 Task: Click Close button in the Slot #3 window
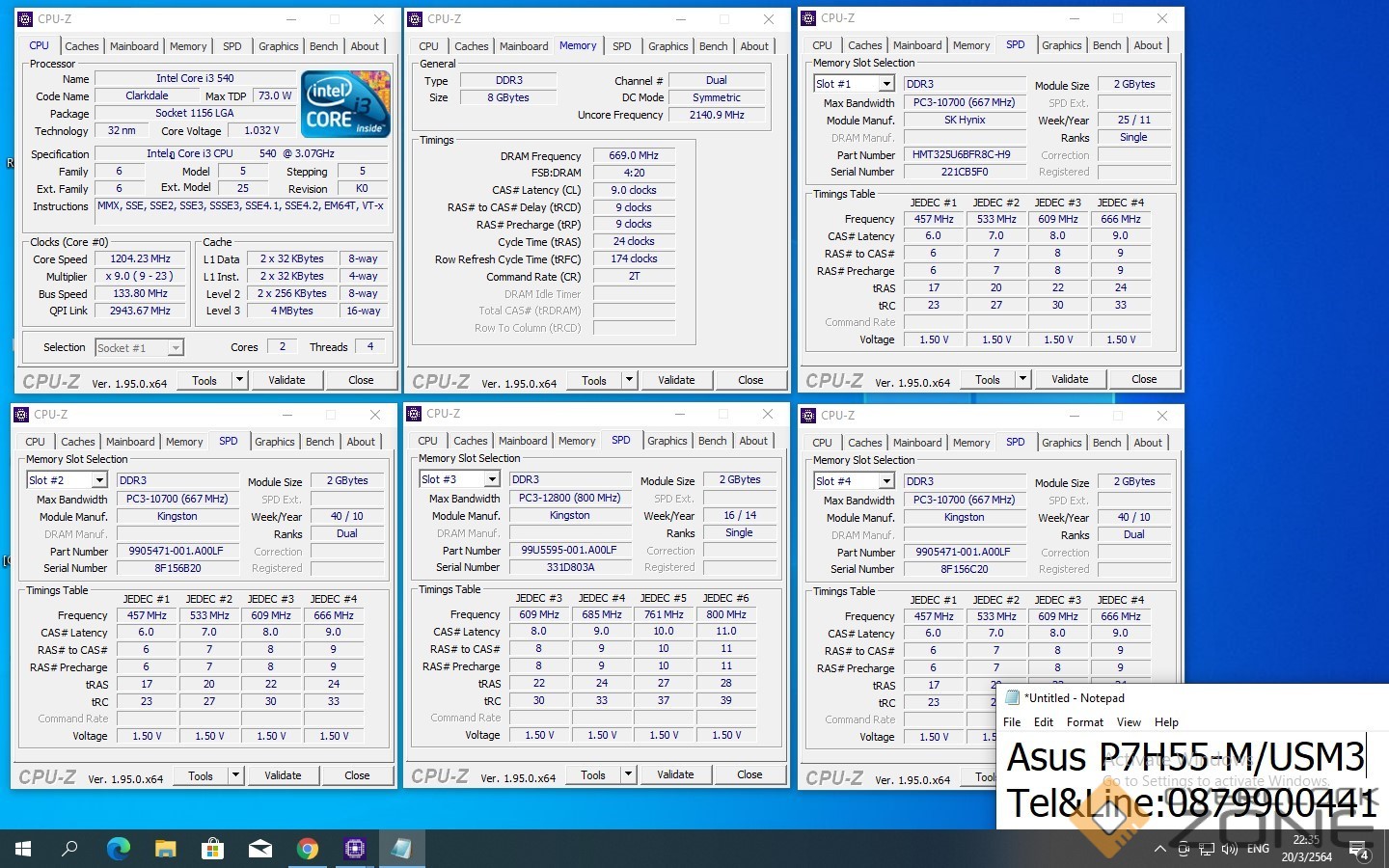tap(749, 774)
